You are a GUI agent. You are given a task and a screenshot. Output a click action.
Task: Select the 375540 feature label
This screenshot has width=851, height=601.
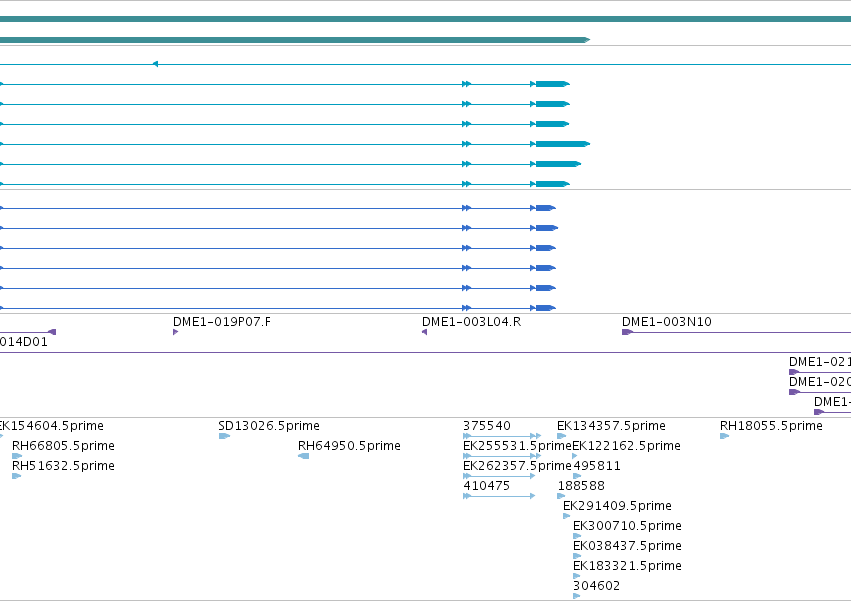coord(486,426)
